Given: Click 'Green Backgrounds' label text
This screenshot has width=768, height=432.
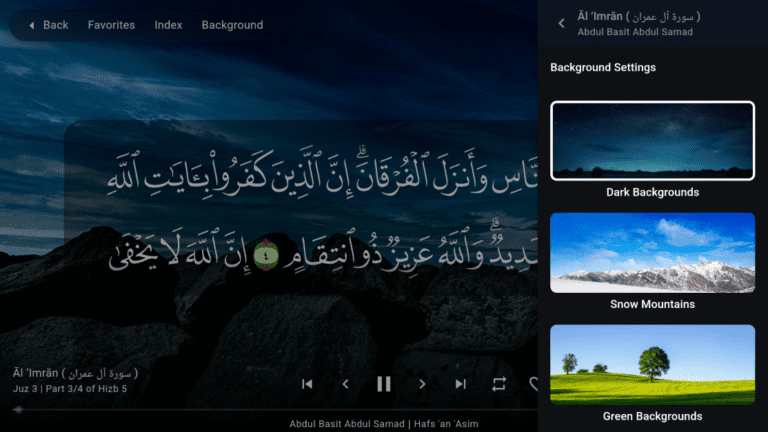Looking at the screenshot, I should click(x=652, y=416).
